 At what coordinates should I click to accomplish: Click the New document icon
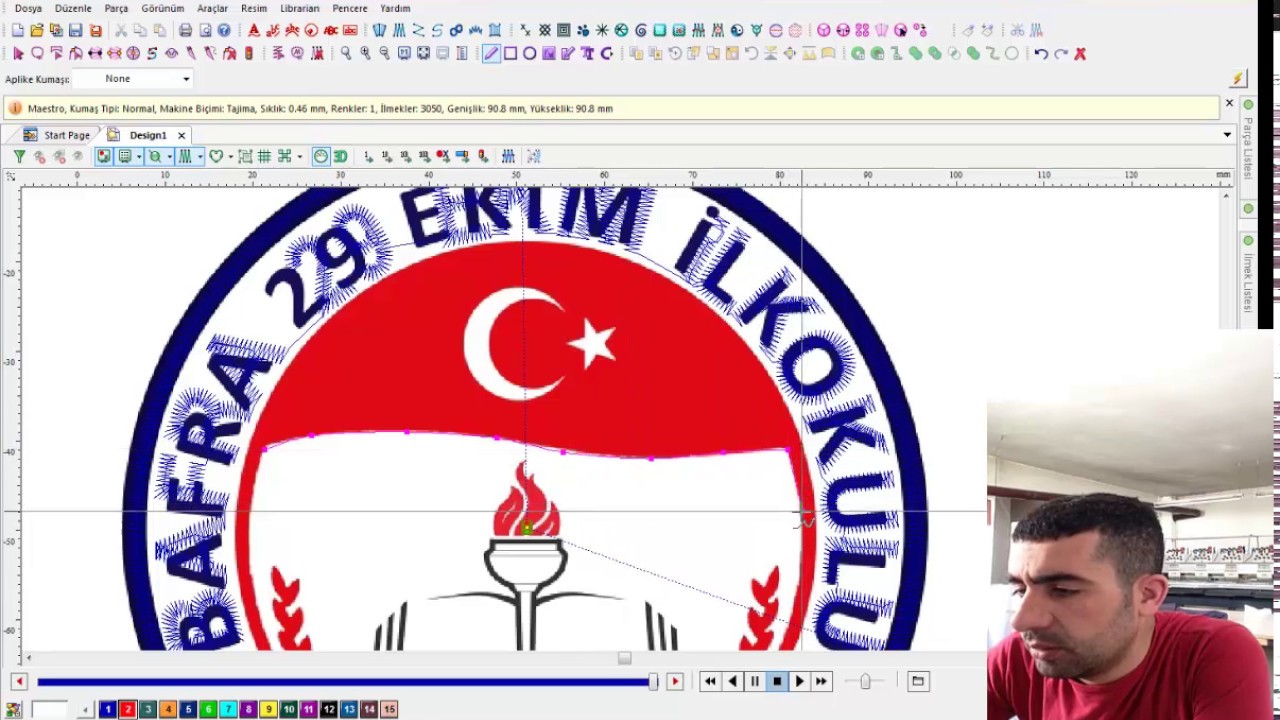[18, 31]
